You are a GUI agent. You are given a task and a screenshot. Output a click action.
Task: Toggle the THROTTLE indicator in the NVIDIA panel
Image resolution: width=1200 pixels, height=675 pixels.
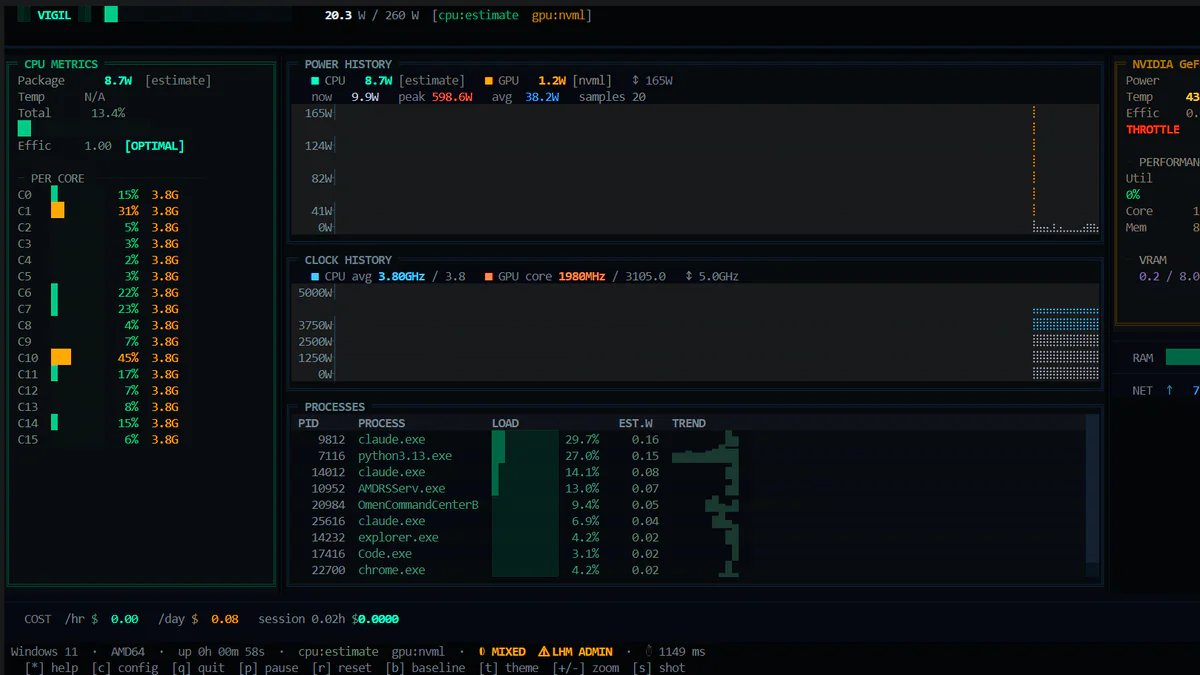(1153, 128)
